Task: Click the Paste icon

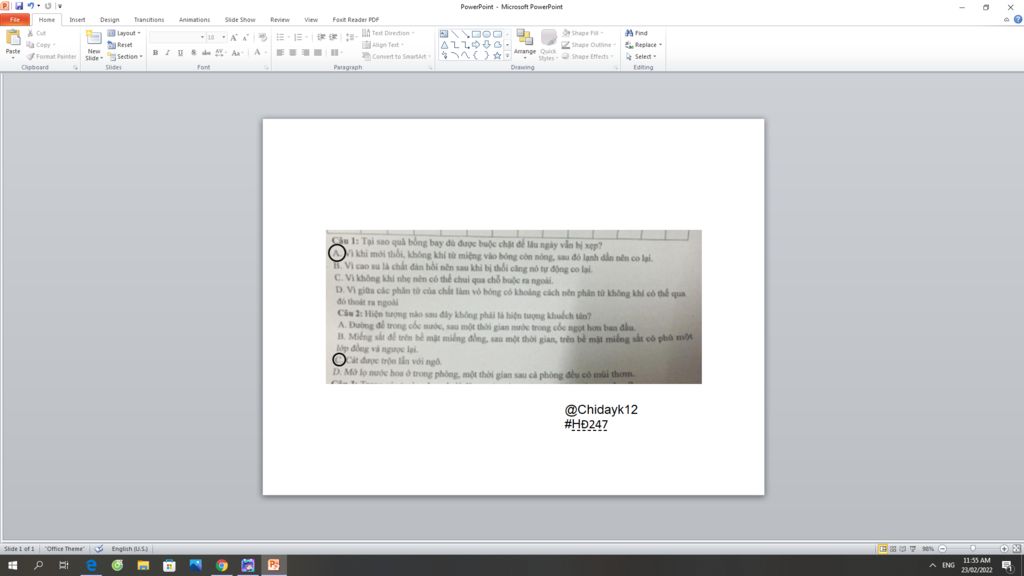Action: pyautogui.click(x=13, y=39)
